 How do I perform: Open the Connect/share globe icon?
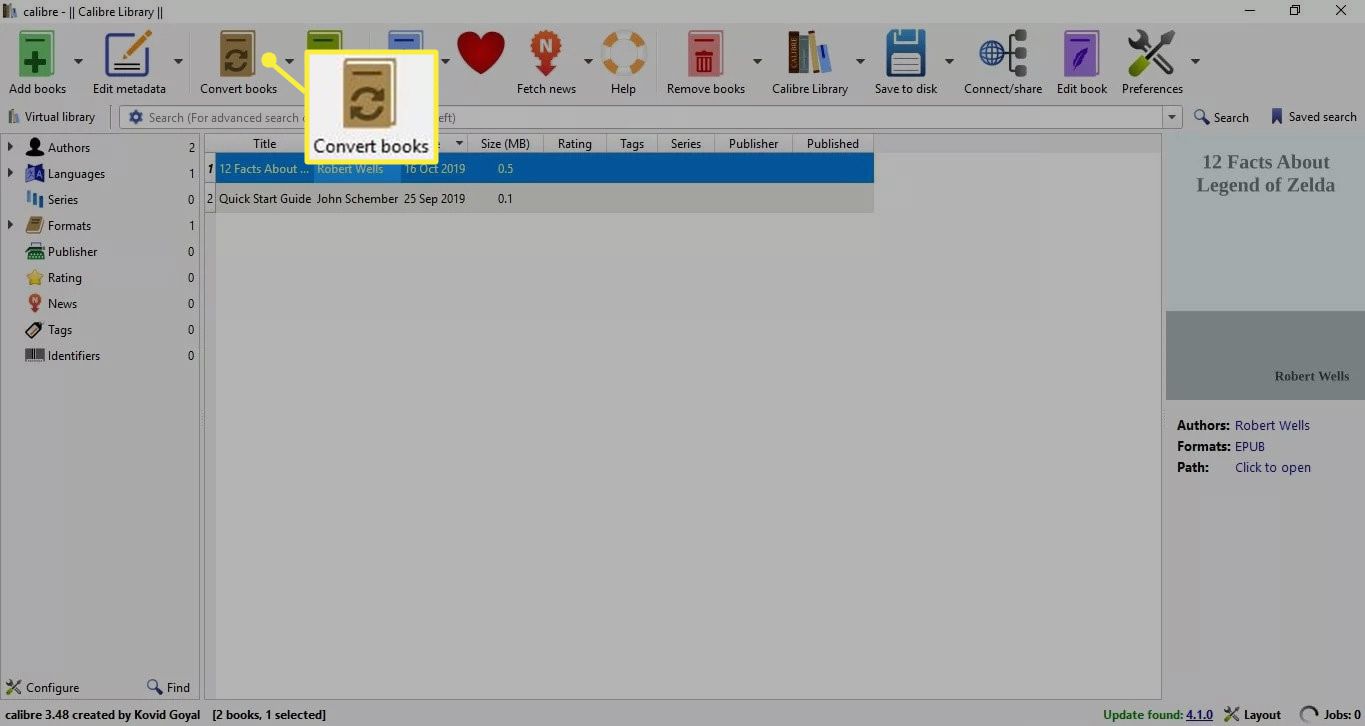(1002, 53)
